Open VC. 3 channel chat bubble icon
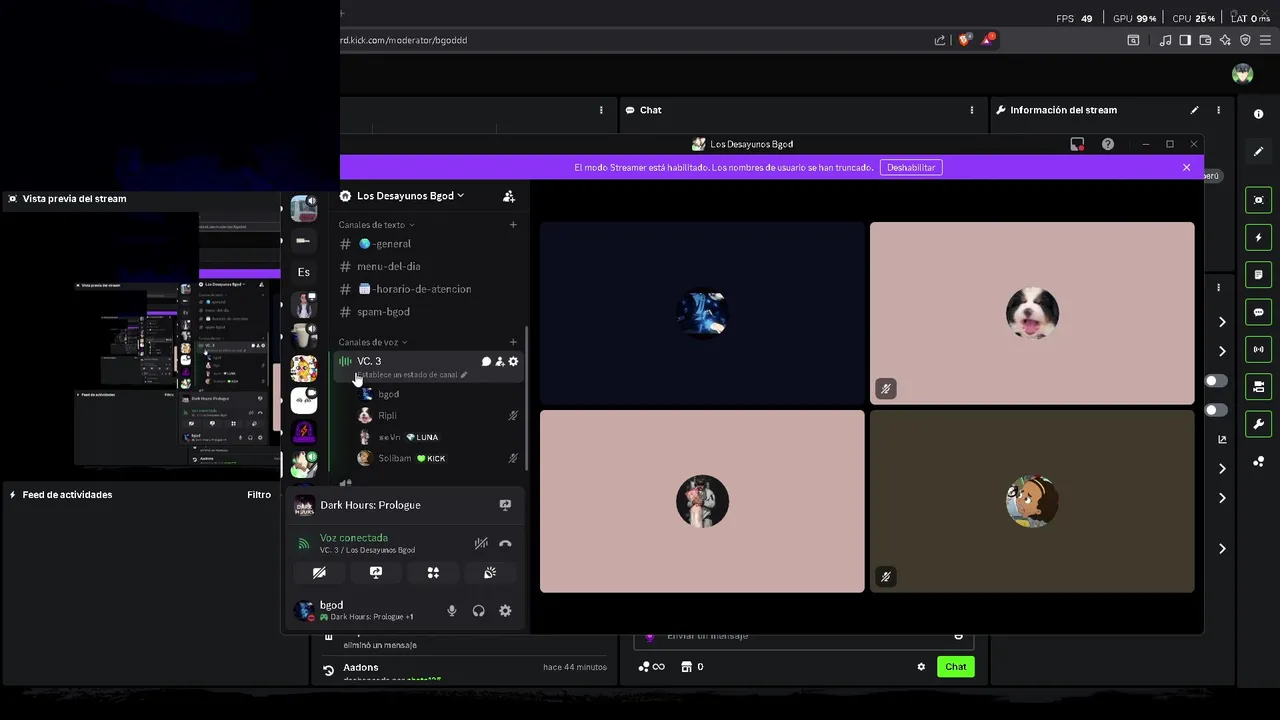1280x720 pixels. pos(486,361)
